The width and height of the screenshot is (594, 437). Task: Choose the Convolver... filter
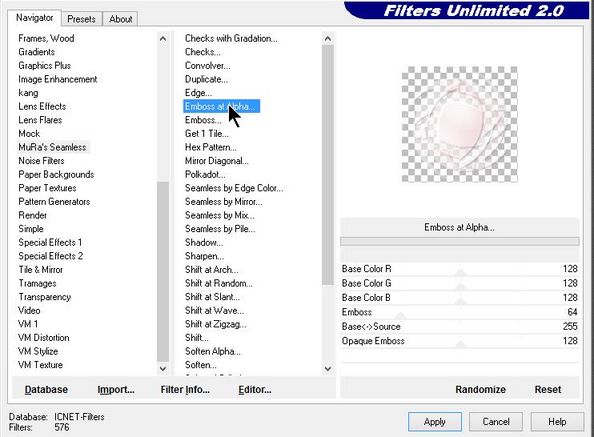208,66
